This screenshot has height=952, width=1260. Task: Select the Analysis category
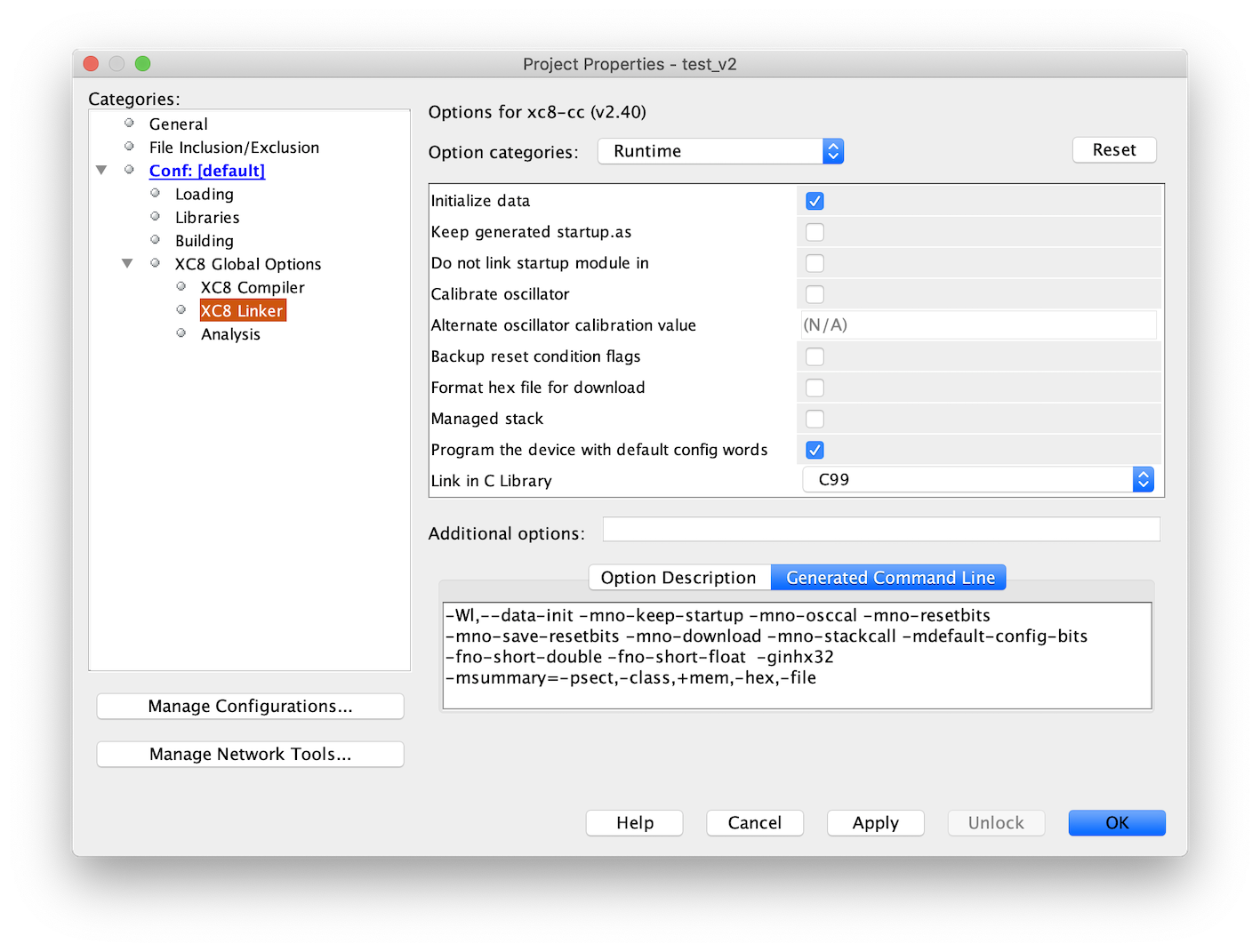point(230,334)
